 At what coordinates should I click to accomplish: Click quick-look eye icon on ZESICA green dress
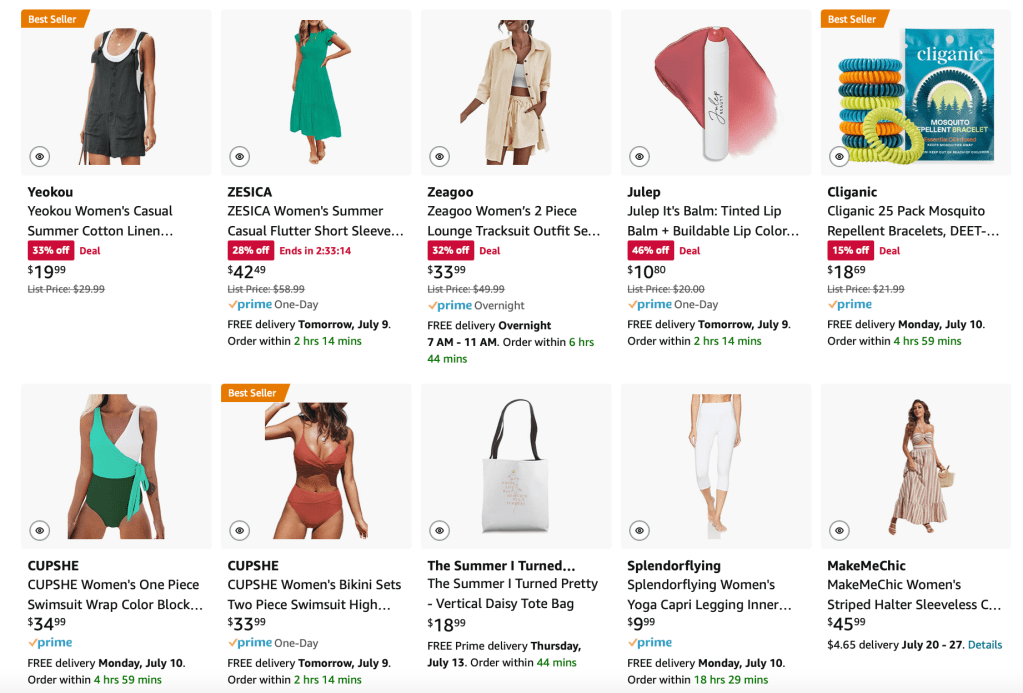pos(239,157)
